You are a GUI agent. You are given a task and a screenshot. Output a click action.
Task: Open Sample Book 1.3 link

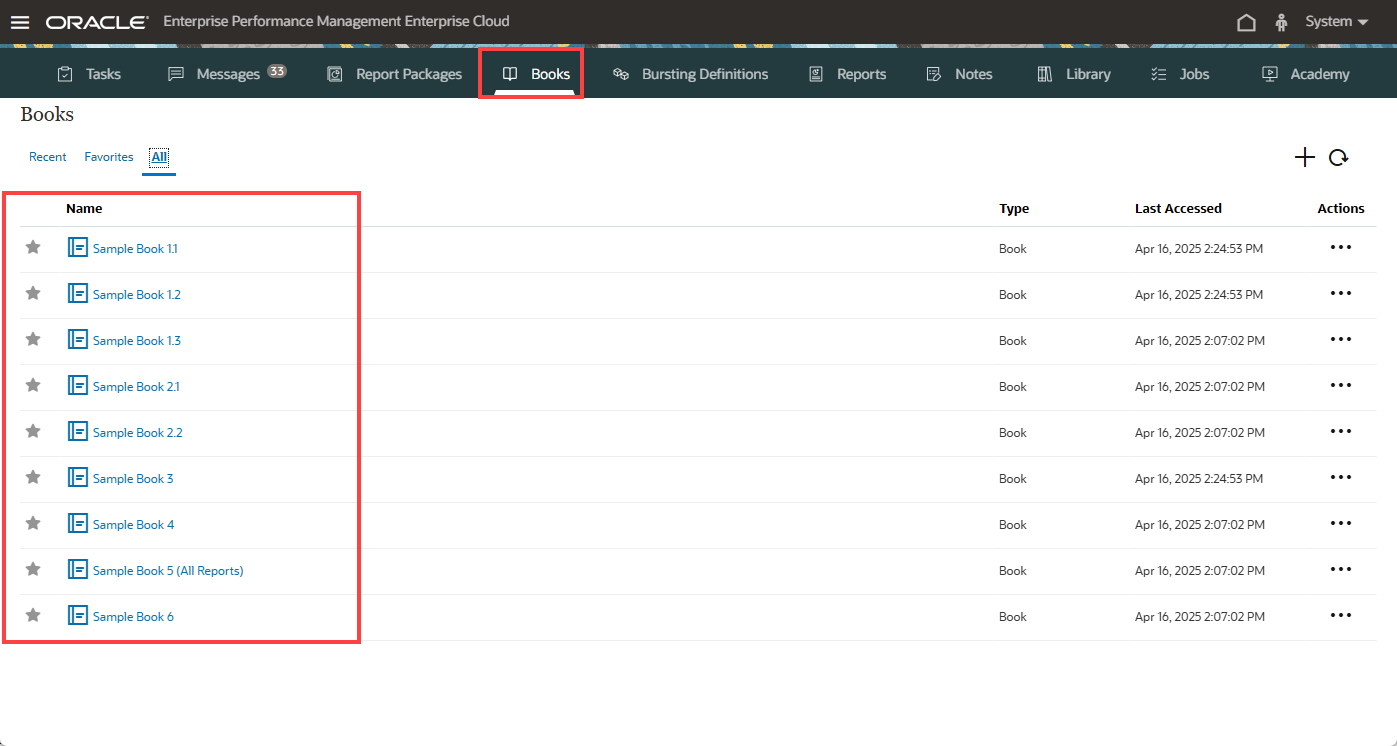pos(137,341)
